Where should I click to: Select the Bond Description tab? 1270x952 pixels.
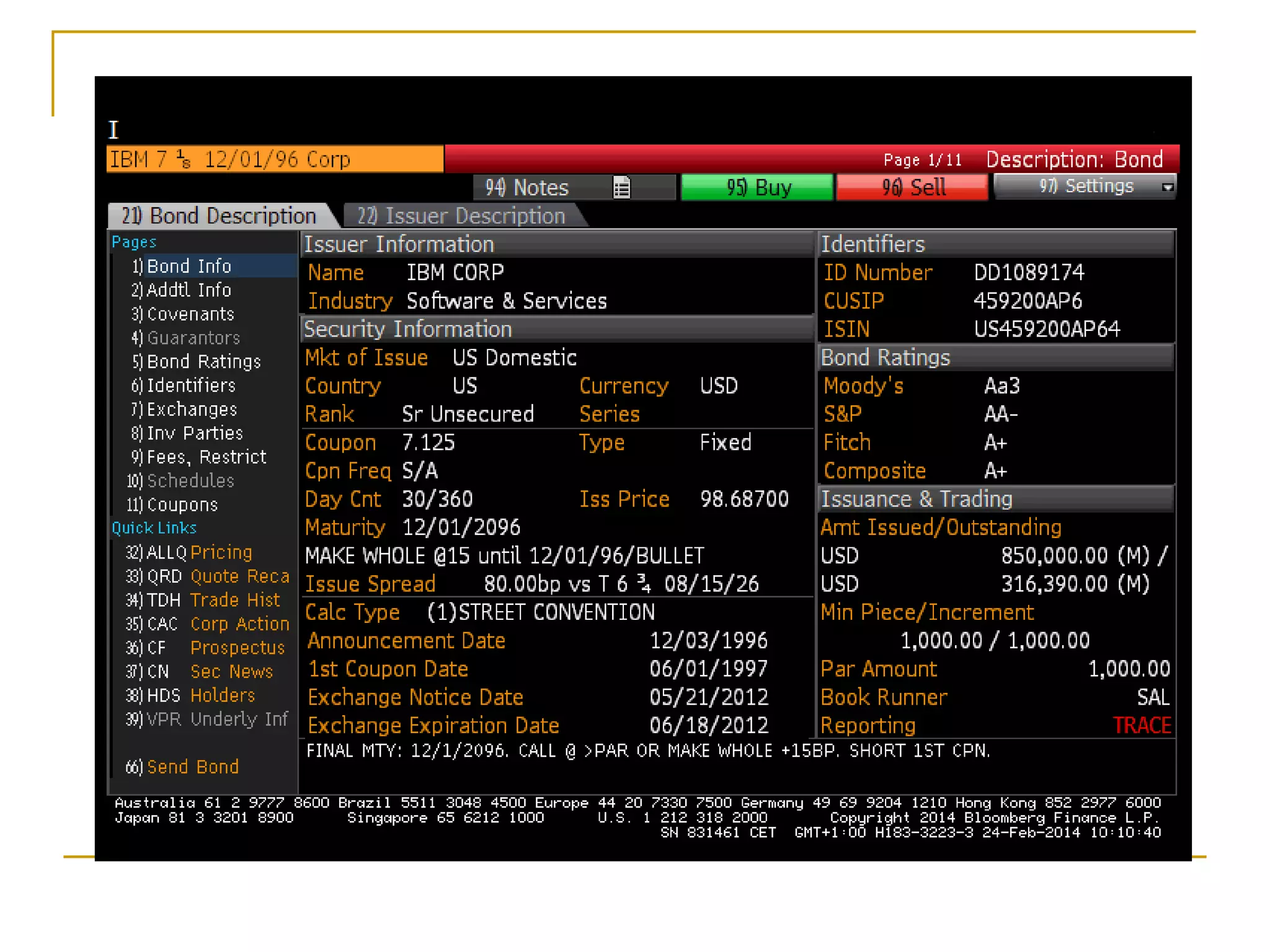(220, 216)
